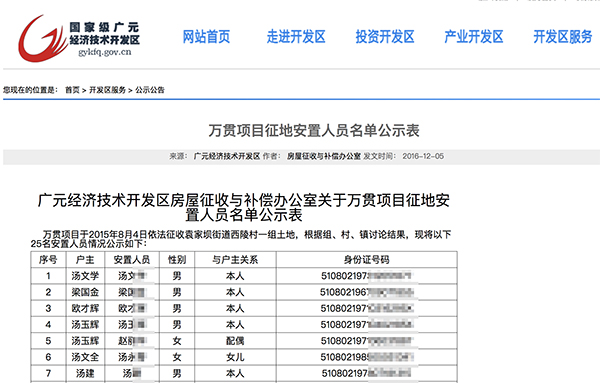Open the 开发区服务 nav item

[x=563, y=37]
